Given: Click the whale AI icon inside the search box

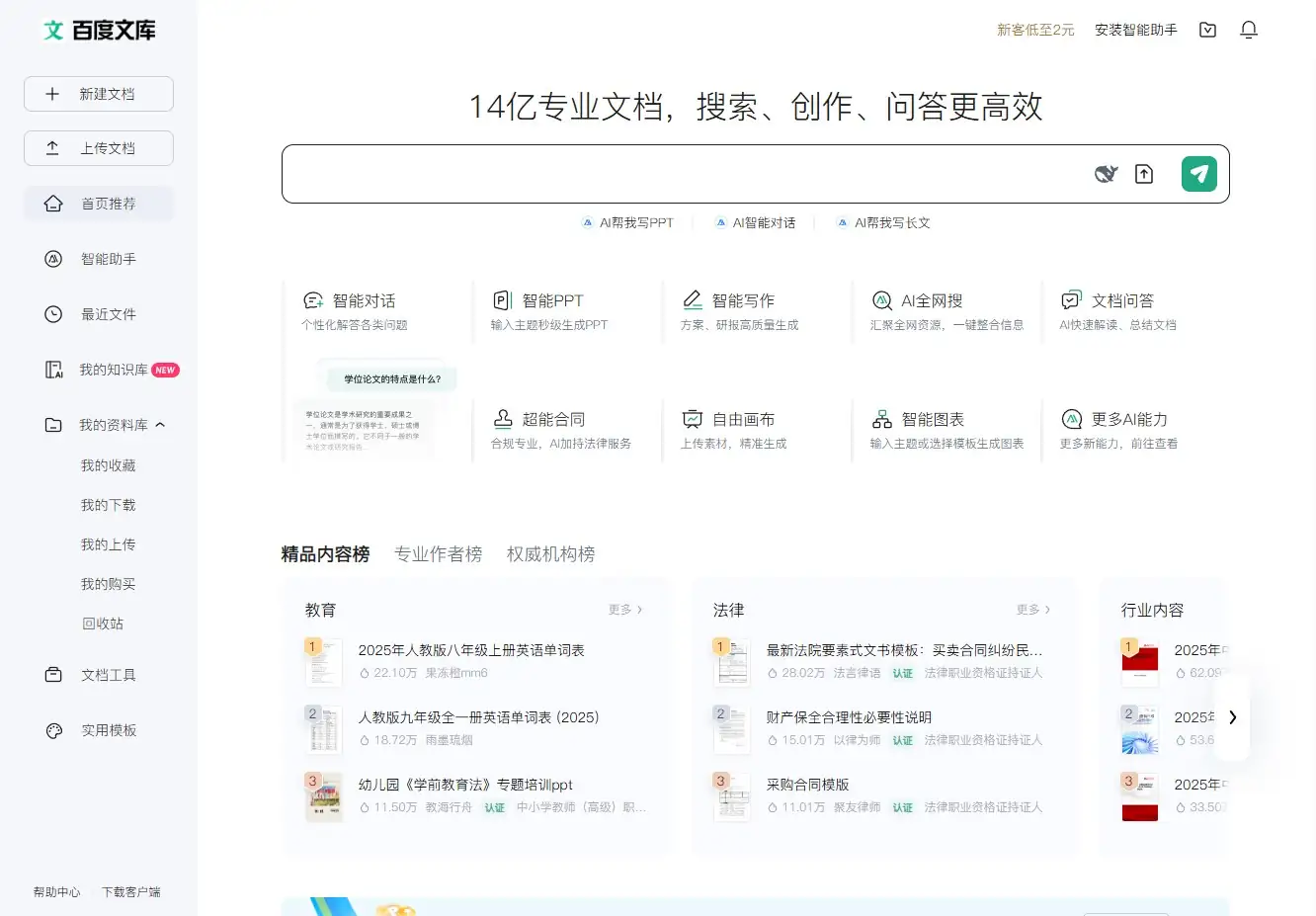Looking at the screenshot, I should point(1106,173).
